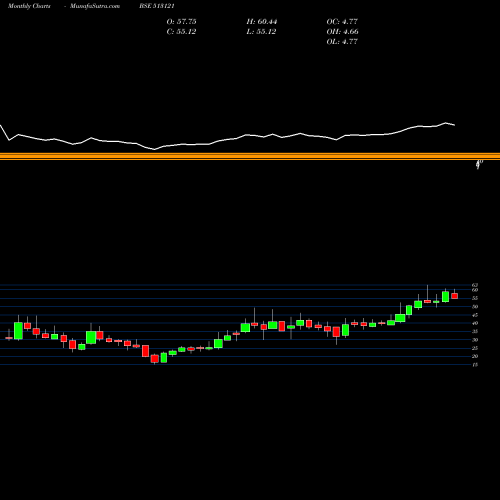
Task: Click the last green candle before final red
Action: 445,297
